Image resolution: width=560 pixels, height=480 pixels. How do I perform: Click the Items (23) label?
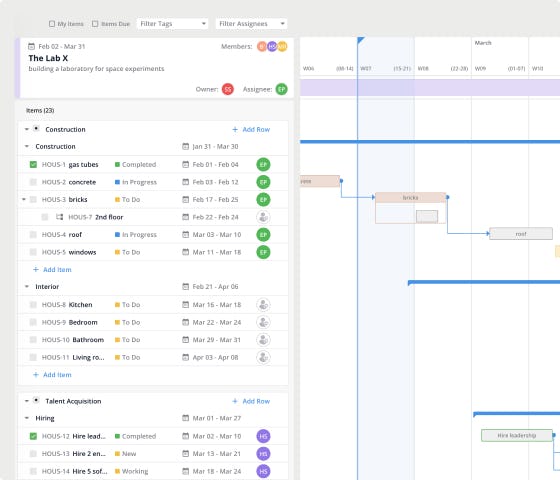[40, 111]
